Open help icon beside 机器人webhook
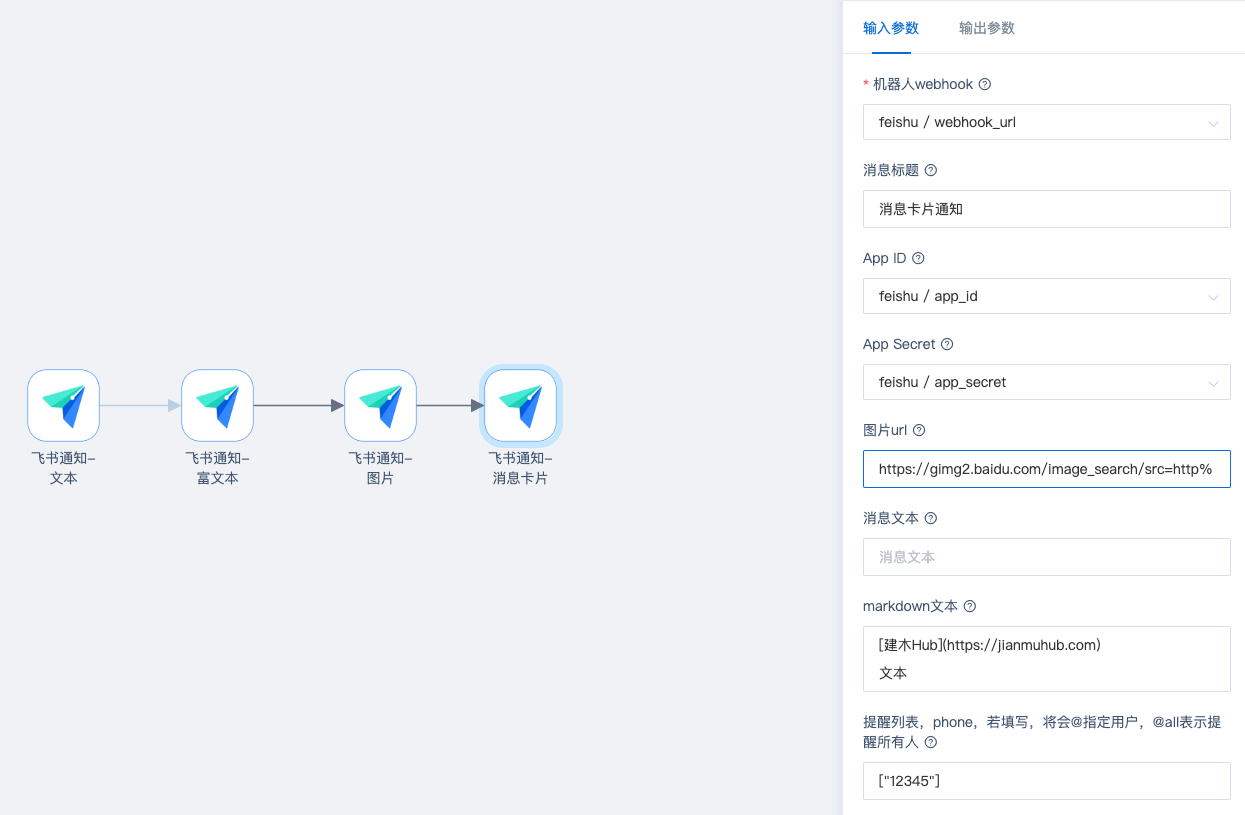 point(985,84)
